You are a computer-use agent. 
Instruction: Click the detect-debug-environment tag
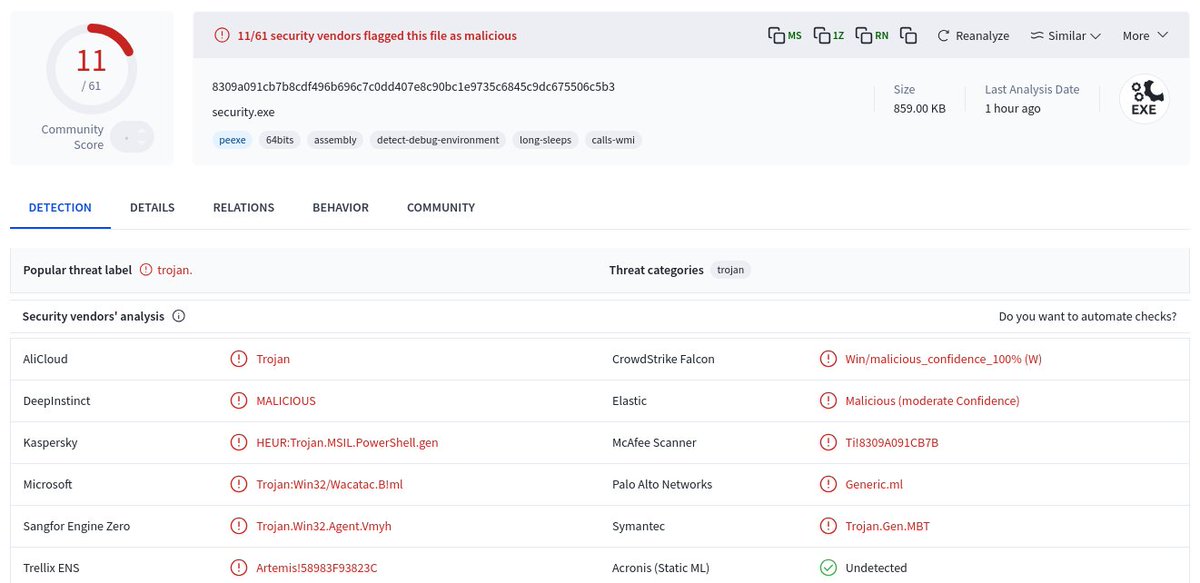(x=438, y=140)
